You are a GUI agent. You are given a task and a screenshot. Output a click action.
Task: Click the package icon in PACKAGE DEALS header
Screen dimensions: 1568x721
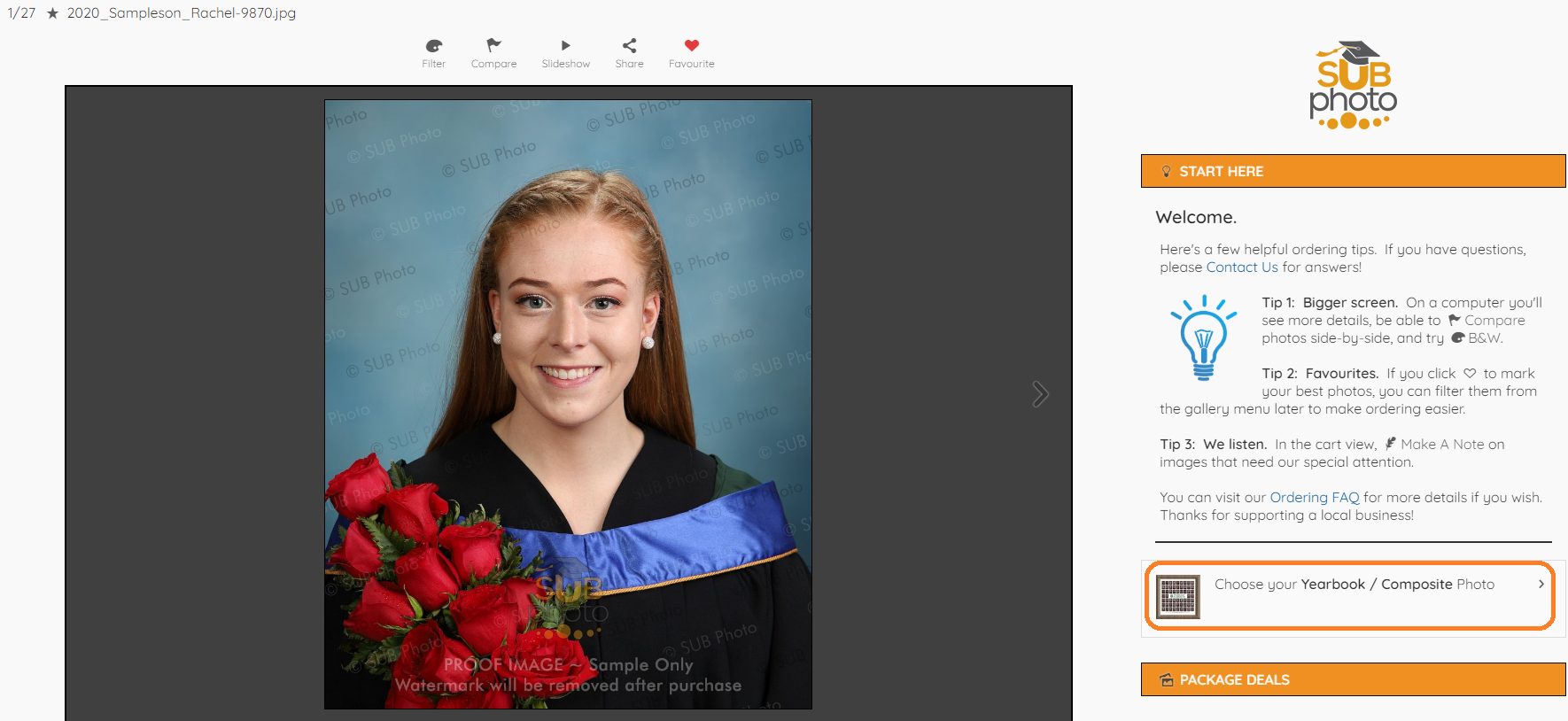[x=1167, y=680]
